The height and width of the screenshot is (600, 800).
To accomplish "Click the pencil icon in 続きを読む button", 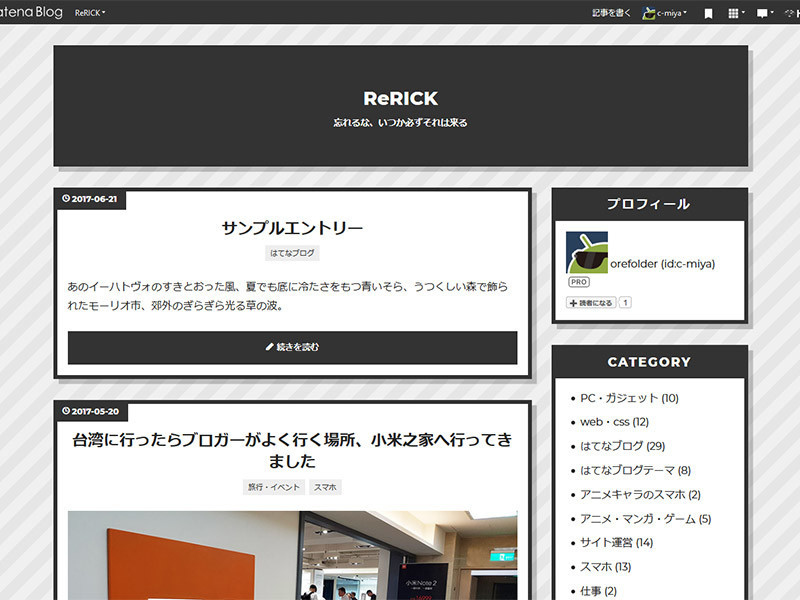I will coord(270,347).
